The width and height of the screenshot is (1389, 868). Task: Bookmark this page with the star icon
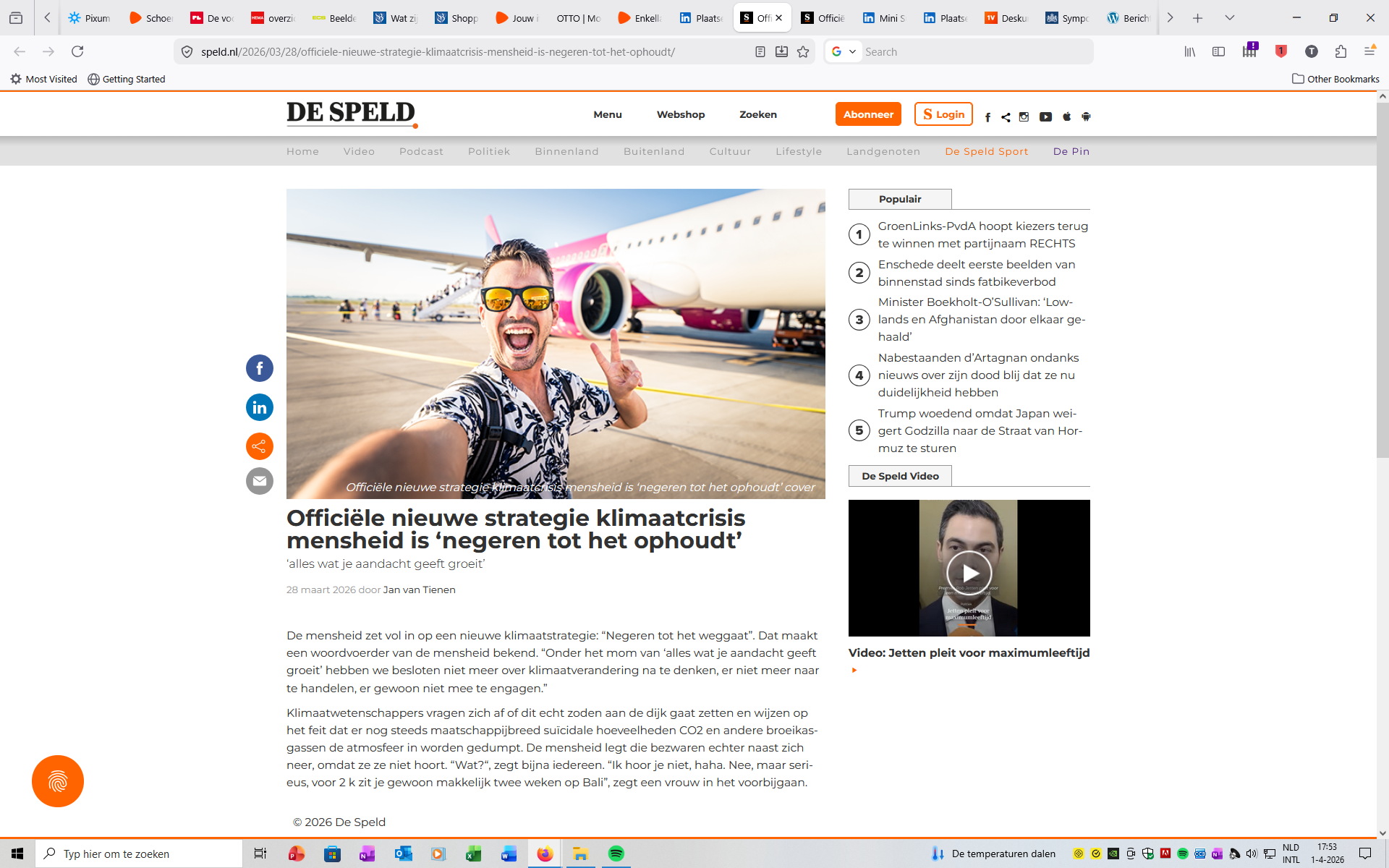[x=803, y=52]
